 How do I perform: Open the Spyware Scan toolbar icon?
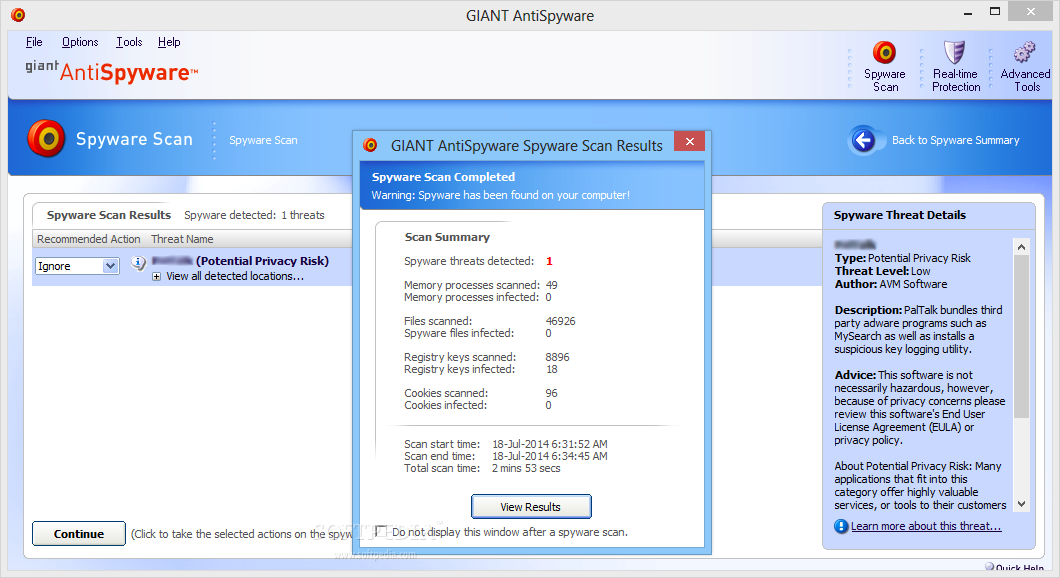[884, 53]
